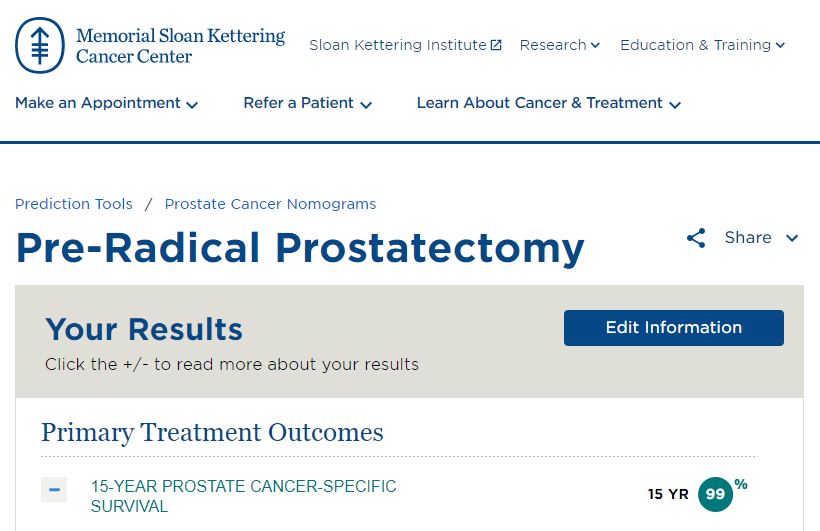This screenshot has height=531, width=820.
Task: Click the 99 percent survival badge
Action: click(715, 494)
